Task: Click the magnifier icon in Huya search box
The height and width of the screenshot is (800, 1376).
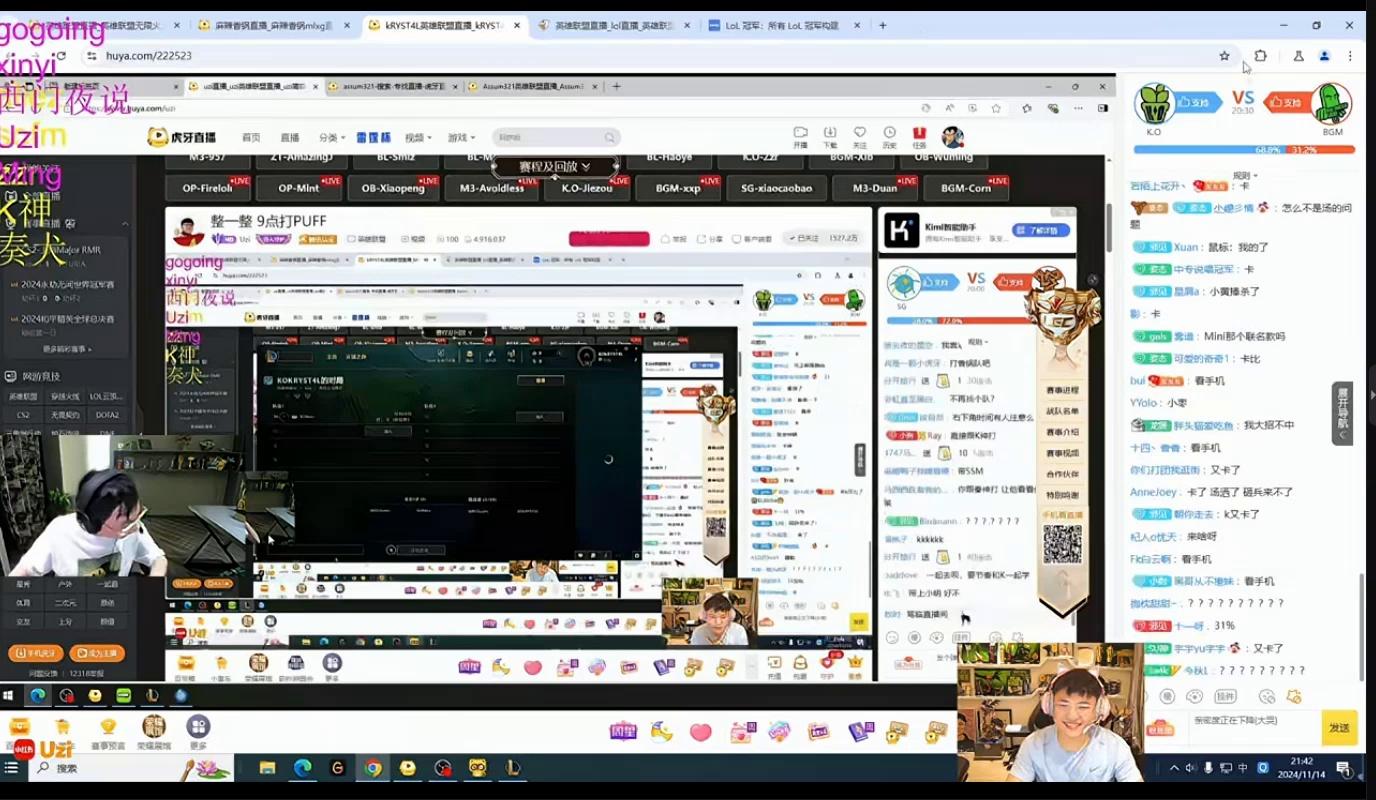Action: click(x=609, y=137)
